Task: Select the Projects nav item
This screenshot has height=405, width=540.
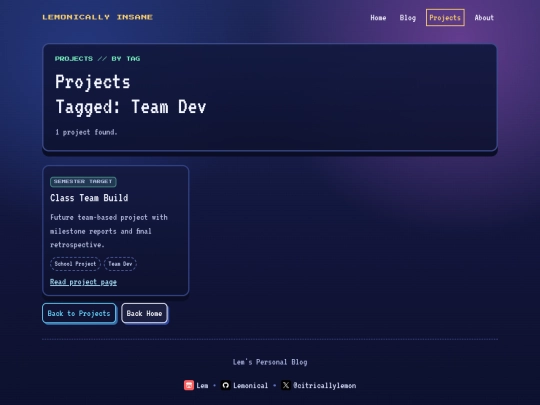Action: click(x=445, y=18)
